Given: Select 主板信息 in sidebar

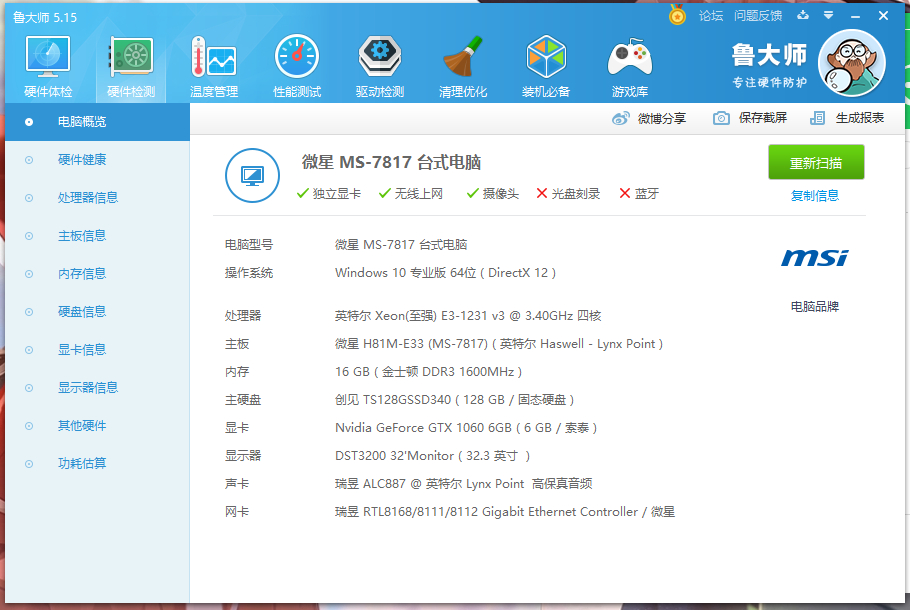Looking at the screenshot, I should point(98,236).
